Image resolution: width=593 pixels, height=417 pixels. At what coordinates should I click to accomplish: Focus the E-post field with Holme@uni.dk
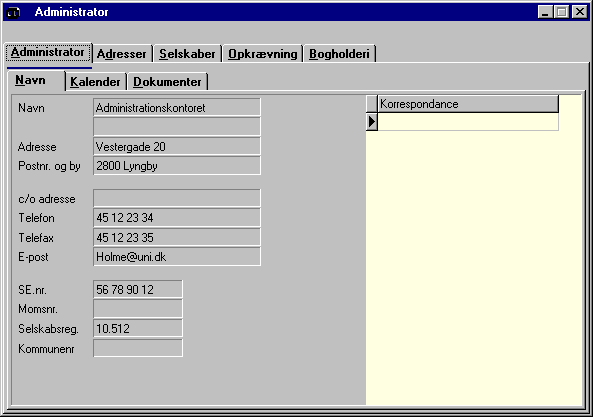(x=177, y=257)
